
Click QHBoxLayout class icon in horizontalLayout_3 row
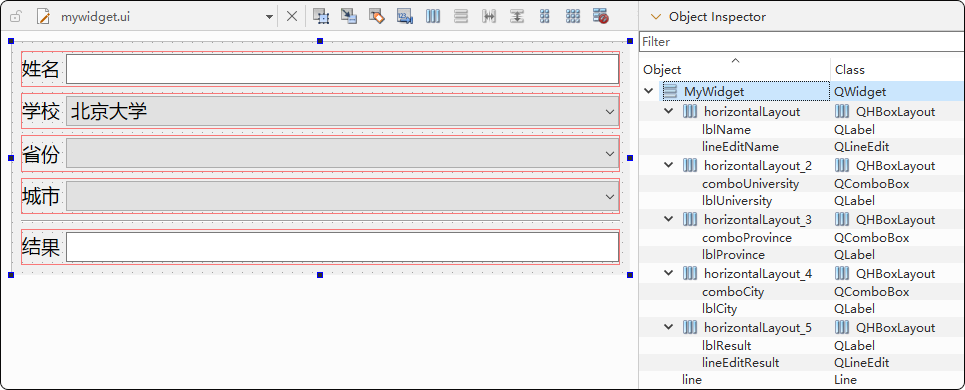[842, 220]
